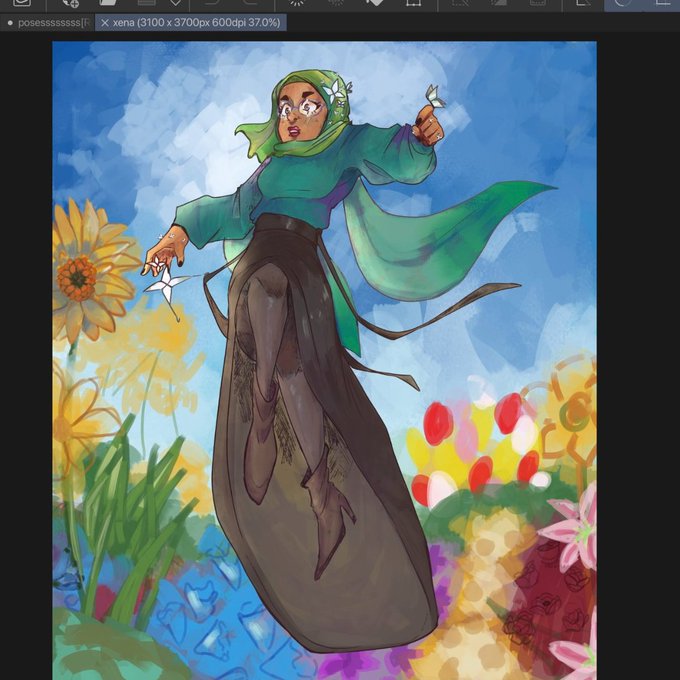Toggle Show Selection Border icon
The height and width of the screenshot is (680, 680).
click(538, 2)
